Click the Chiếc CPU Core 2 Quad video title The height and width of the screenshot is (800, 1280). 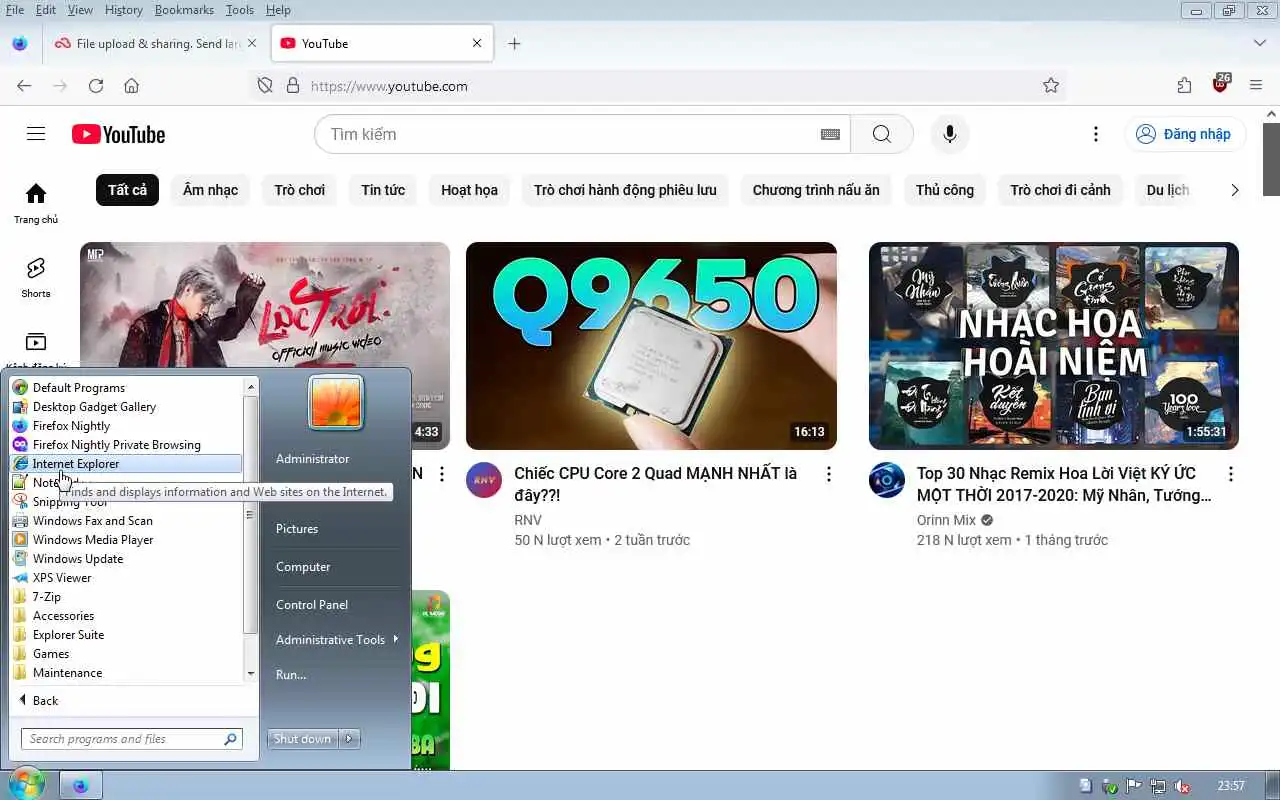pos(655,484)
